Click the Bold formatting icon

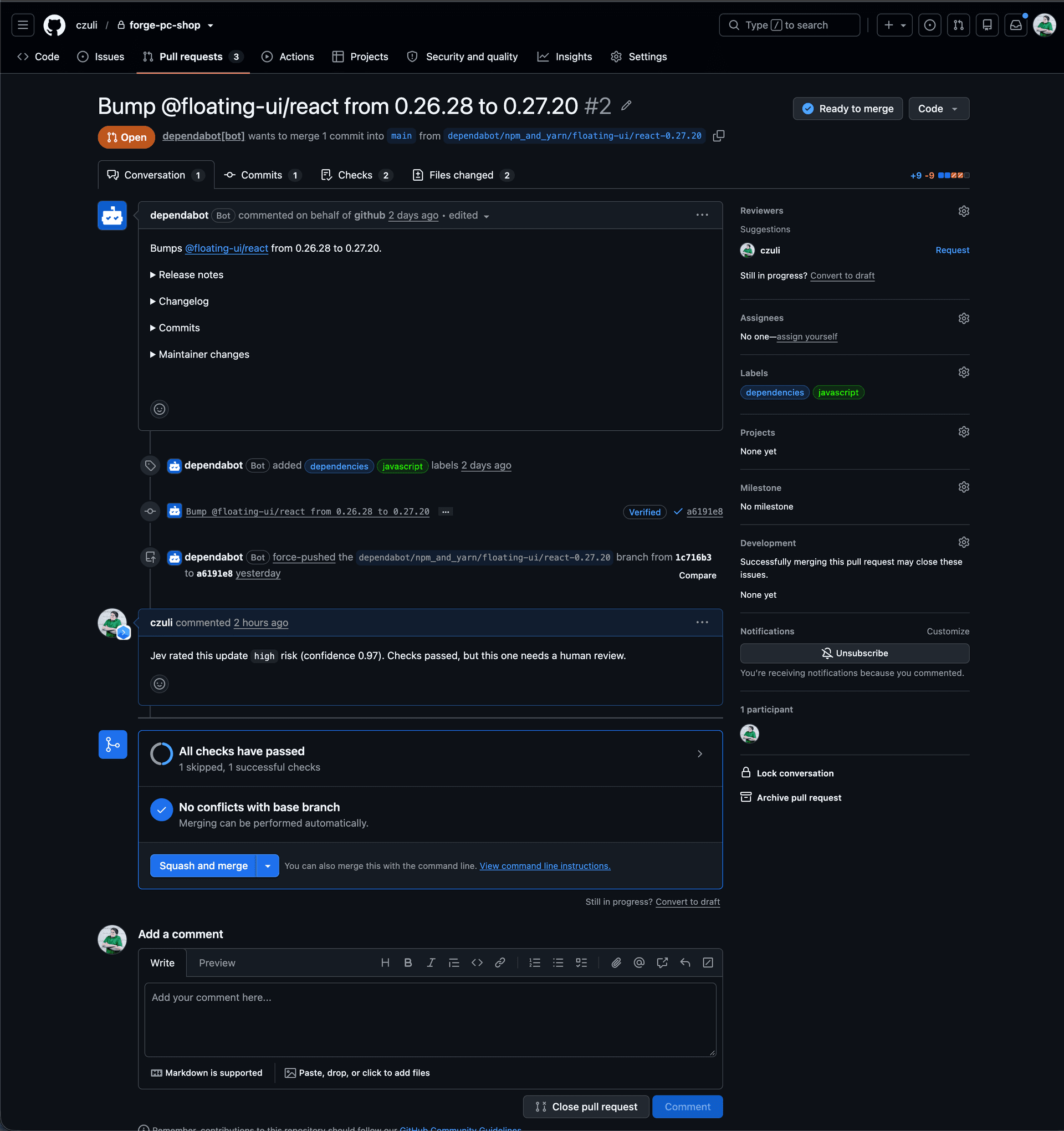coord(408,962)
